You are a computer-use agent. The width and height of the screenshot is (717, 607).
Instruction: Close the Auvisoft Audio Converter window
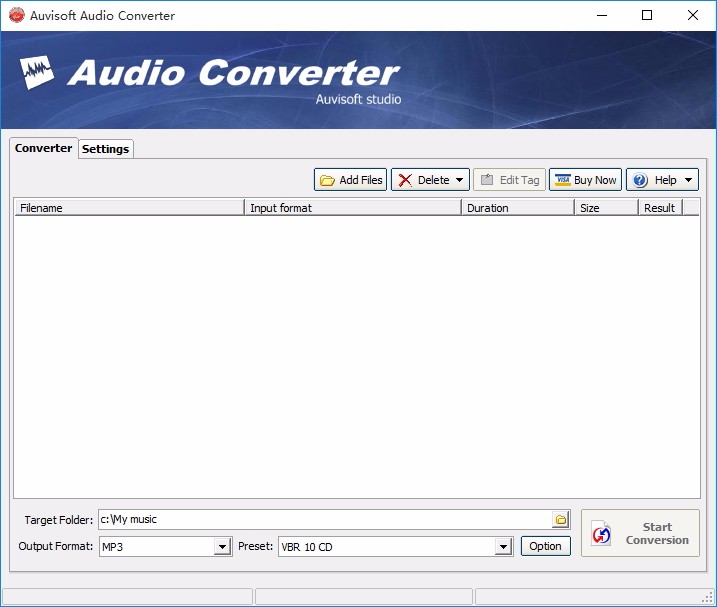[x=693, y=15]
